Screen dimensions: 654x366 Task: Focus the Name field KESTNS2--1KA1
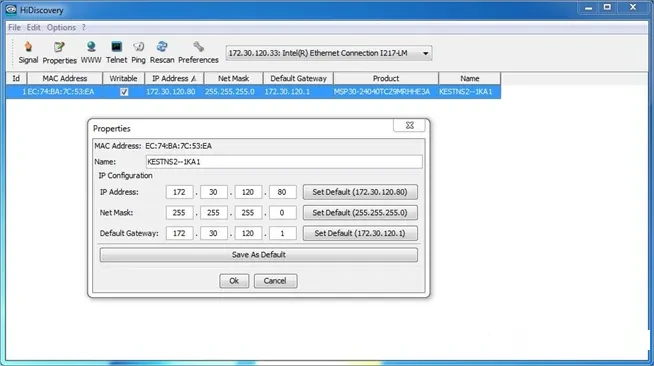[x=284, y=162]
